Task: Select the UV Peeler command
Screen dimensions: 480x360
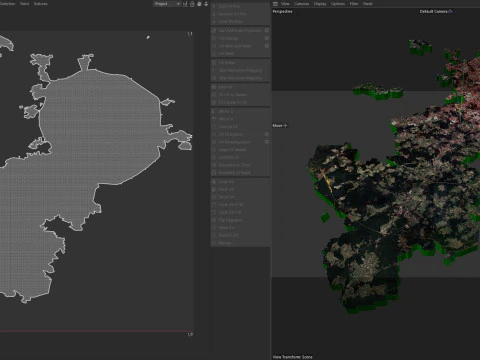Action: 240,63
